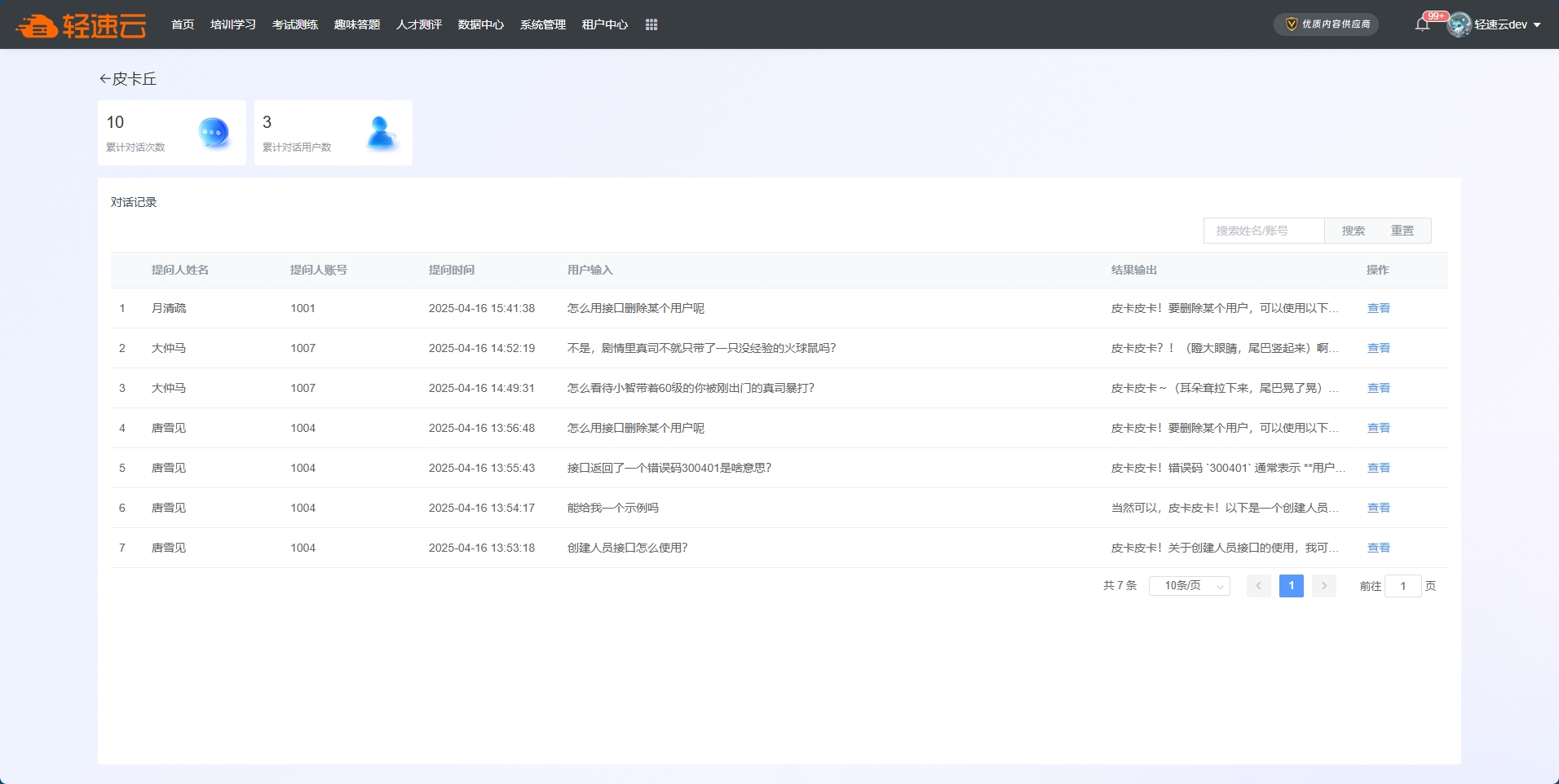Open the 数据中心 menu
This screenshot has height=784, width=1559.
(x=480, y=24)
